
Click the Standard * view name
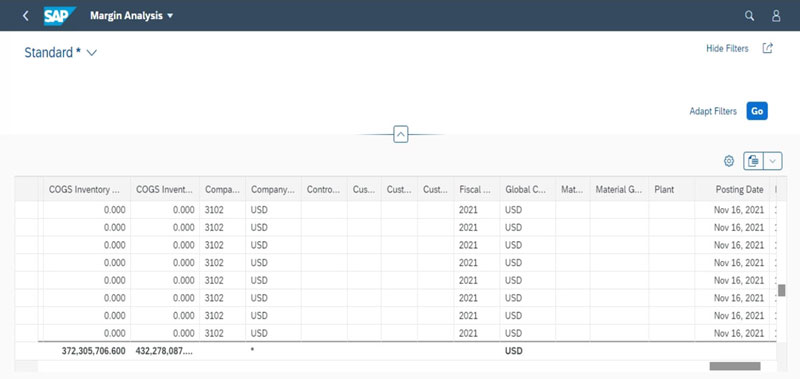(53, 53)
